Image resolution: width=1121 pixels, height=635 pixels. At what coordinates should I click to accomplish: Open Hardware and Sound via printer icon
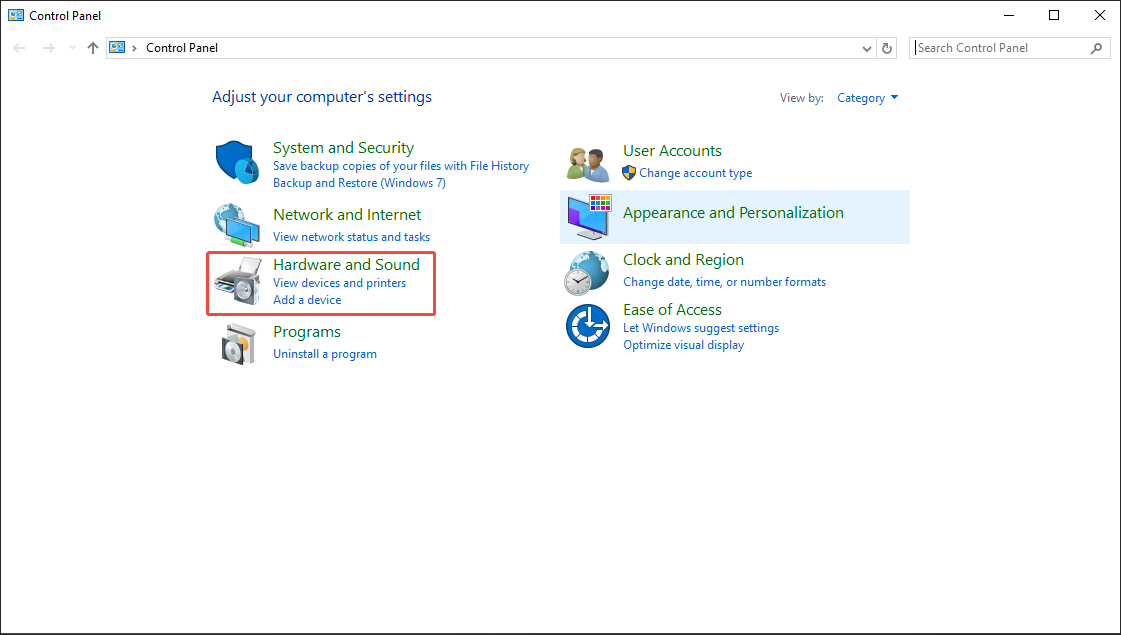point(237,282)
